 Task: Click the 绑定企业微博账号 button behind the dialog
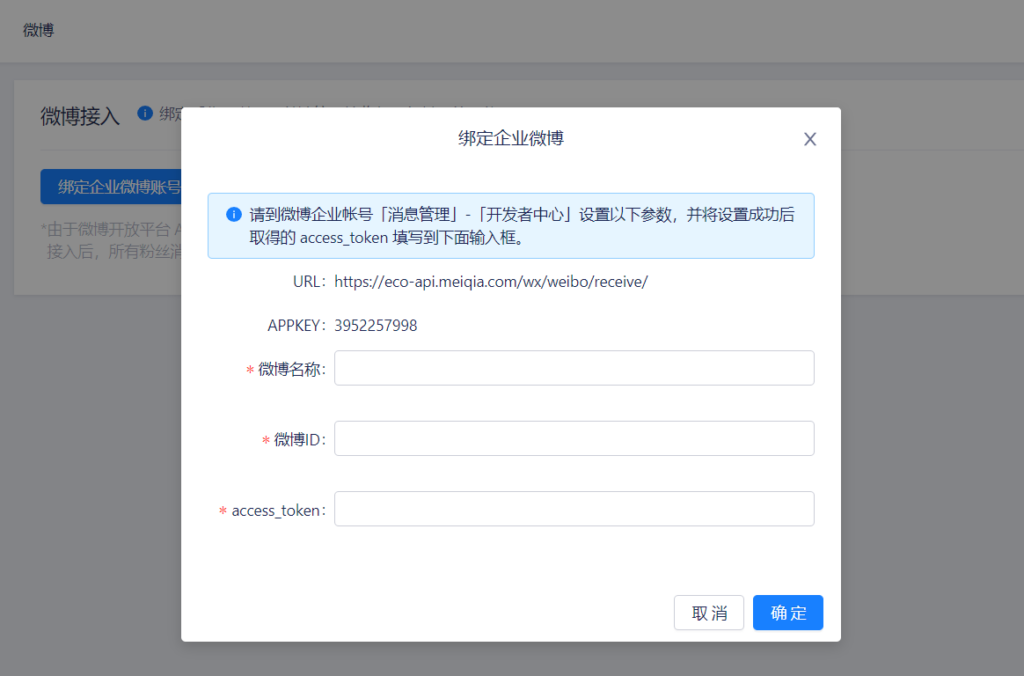click(x=111, y=187)
